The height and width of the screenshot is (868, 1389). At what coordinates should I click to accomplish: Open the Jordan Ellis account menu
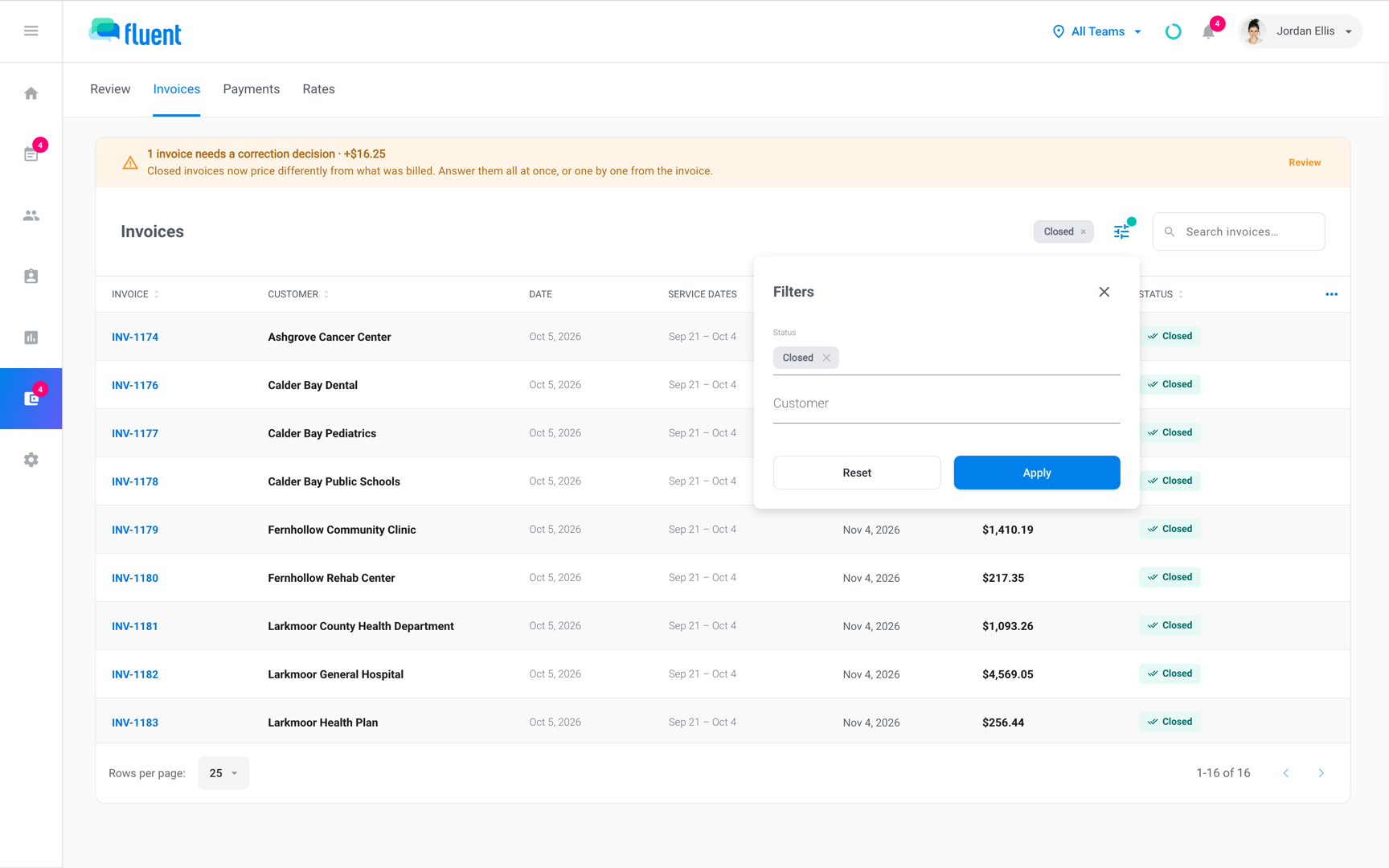(1300, 31)
